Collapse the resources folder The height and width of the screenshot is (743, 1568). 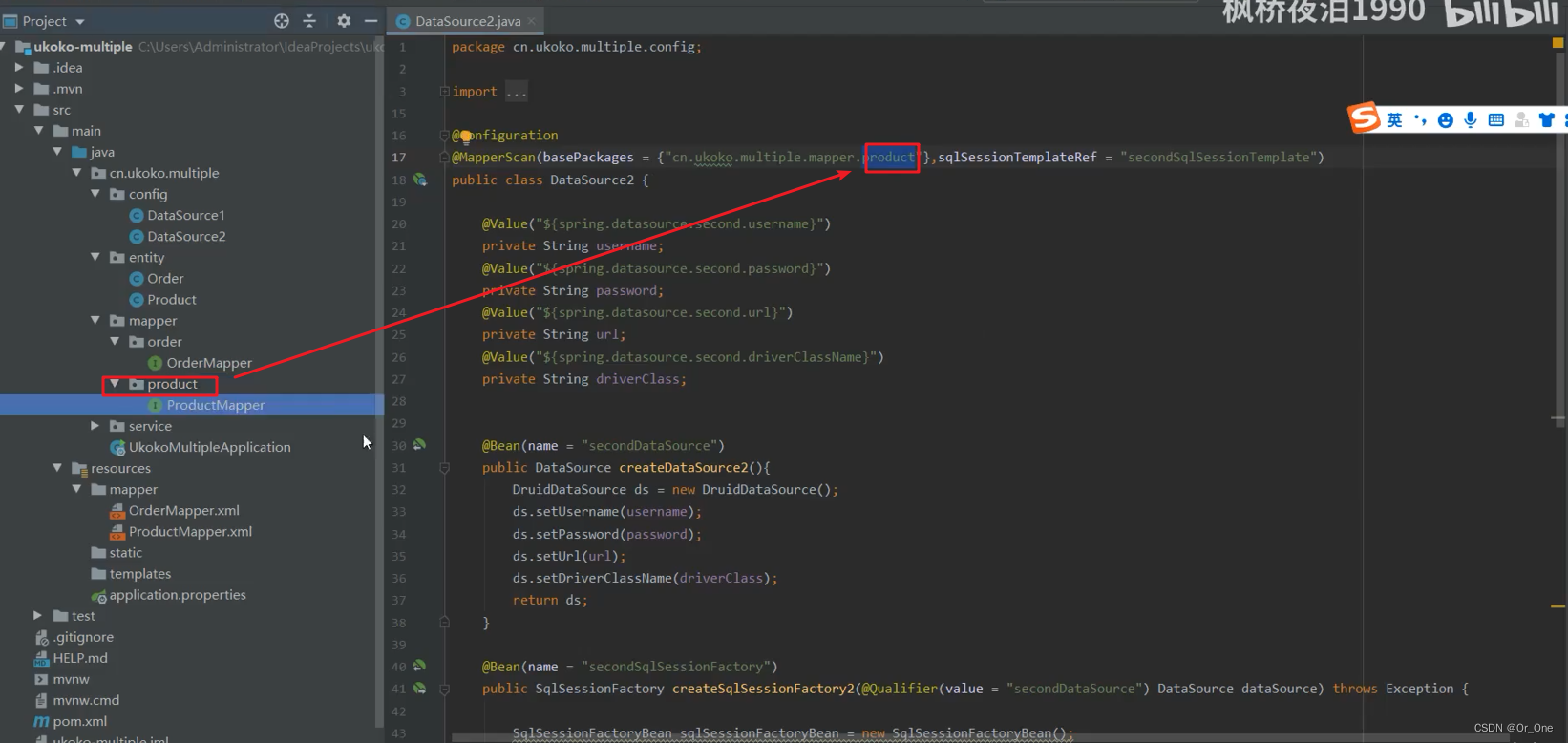coord(57,468)
